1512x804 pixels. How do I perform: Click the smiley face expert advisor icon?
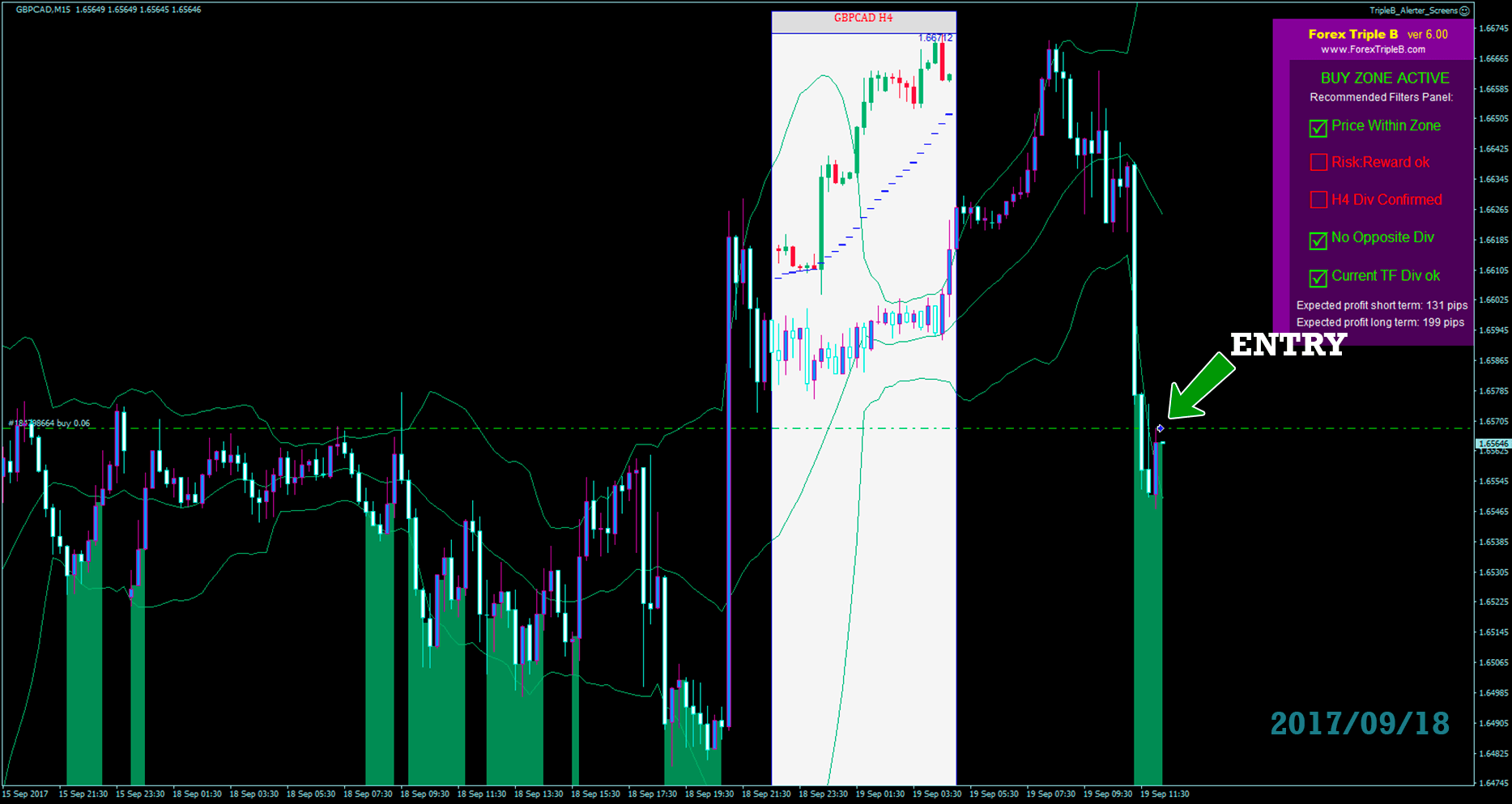point(1464,11)
